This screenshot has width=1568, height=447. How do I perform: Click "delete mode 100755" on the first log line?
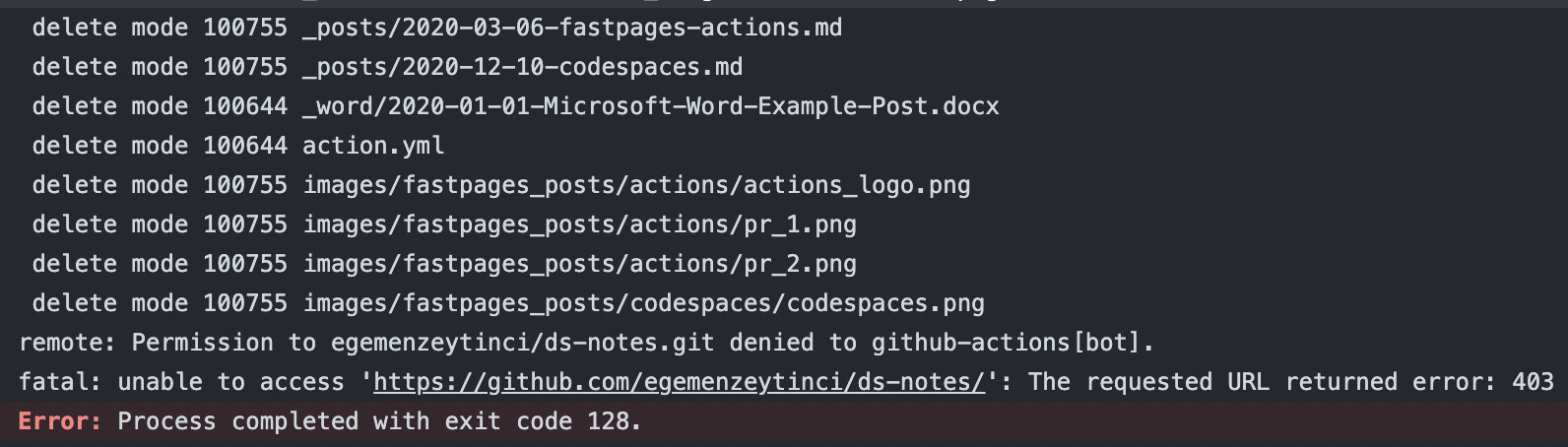click(x=160, y=28)
